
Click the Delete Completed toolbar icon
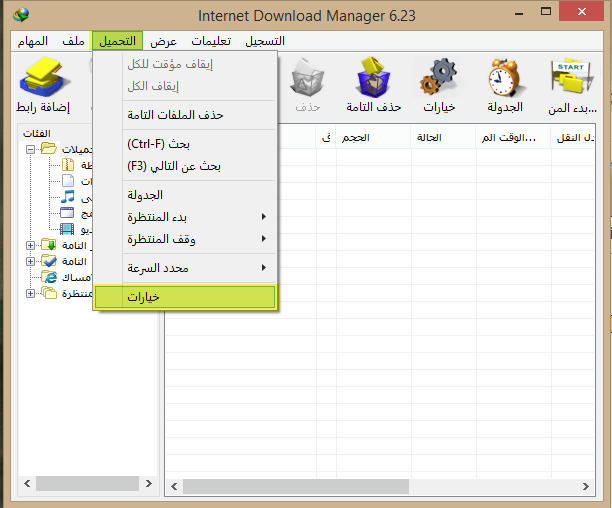373,77
